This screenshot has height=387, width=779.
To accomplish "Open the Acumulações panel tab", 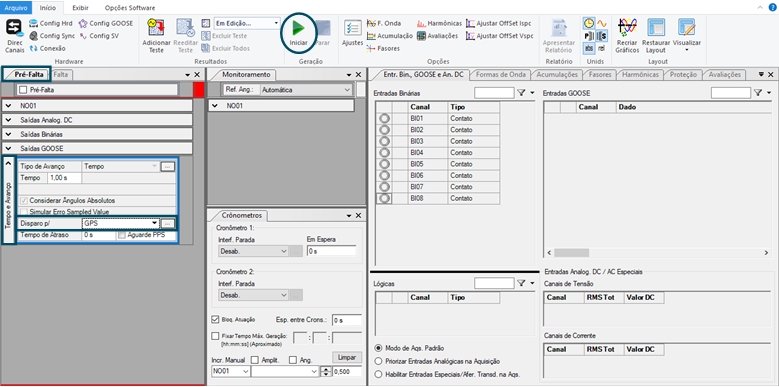I will click(x=557, y=75).
